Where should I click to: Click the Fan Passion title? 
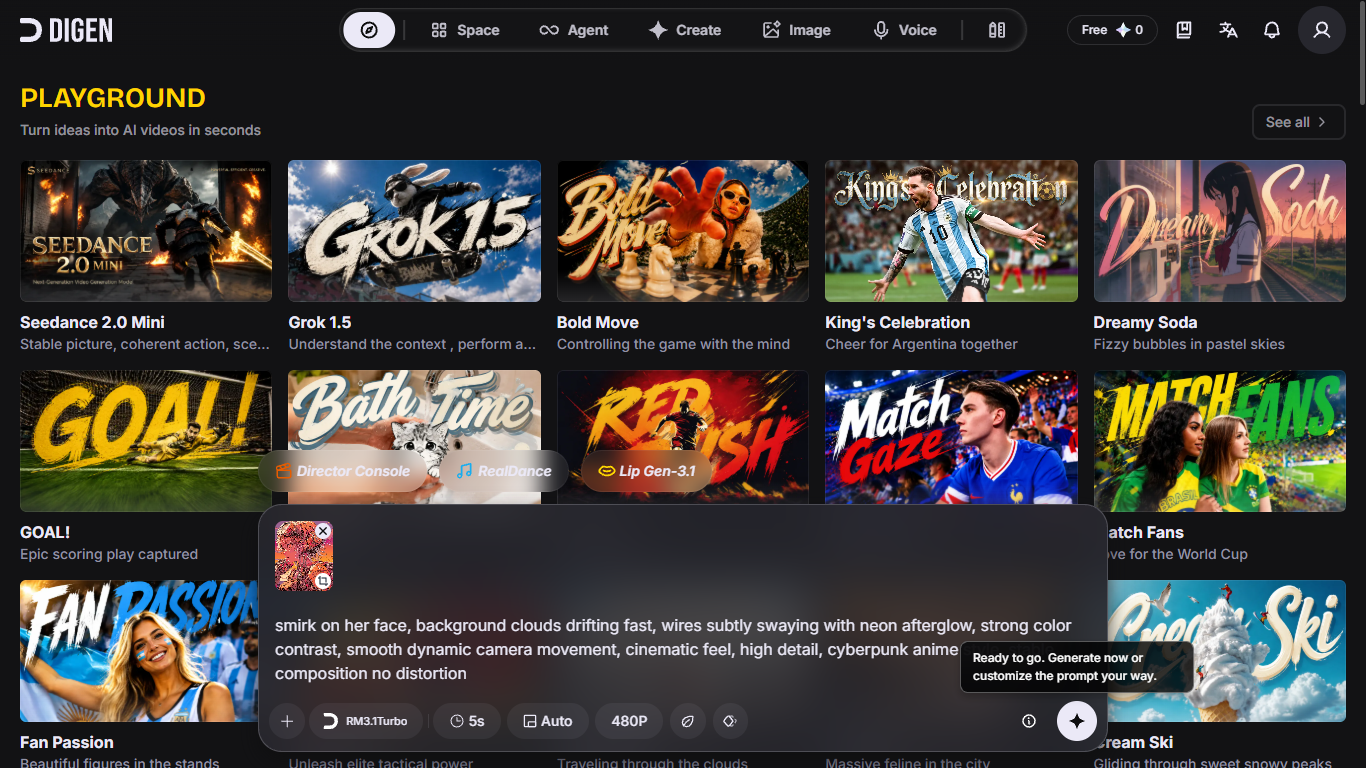point(67,742)
